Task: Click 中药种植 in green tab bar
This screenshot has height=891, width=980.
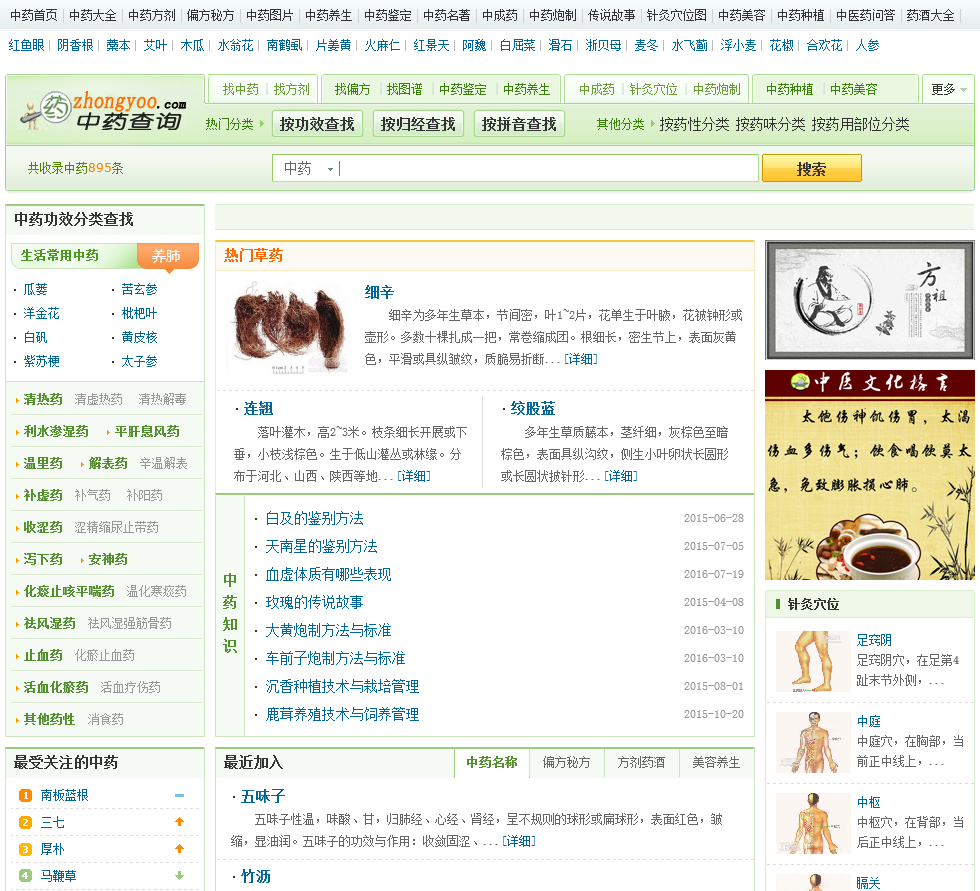Action: [x=790, y=89]
